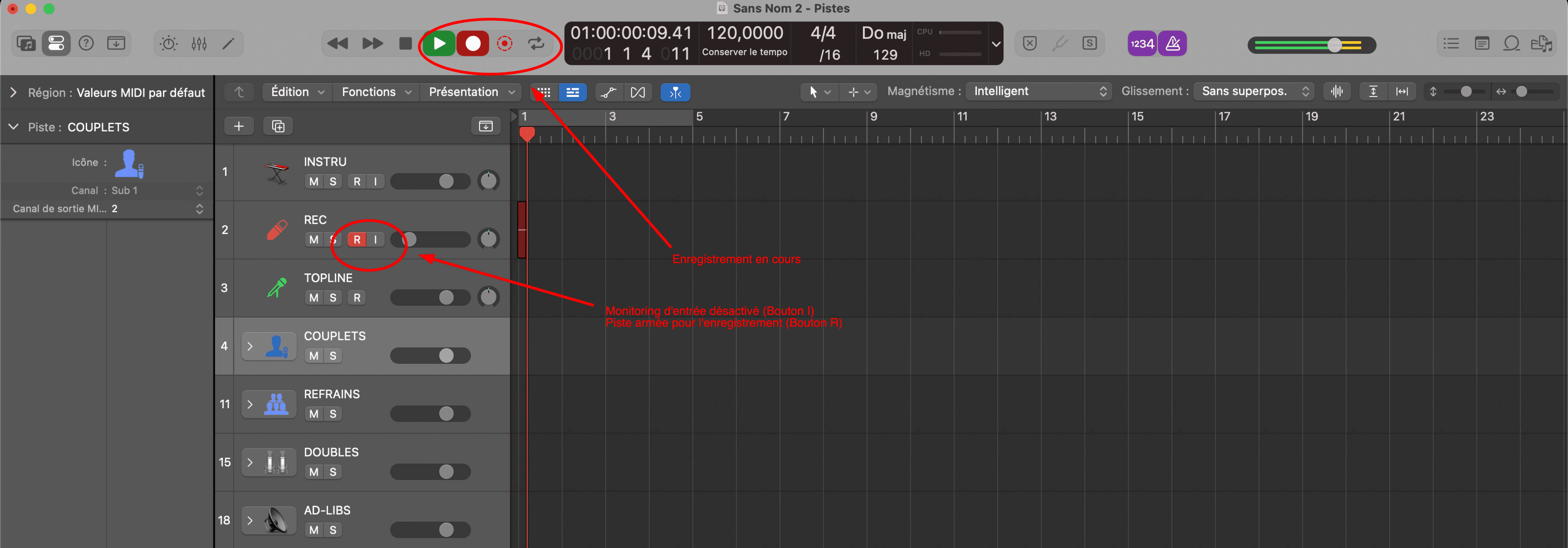The image size is (1568, 548).
Task: Click the Smart Controls dial icon
Action: [169, 43]
